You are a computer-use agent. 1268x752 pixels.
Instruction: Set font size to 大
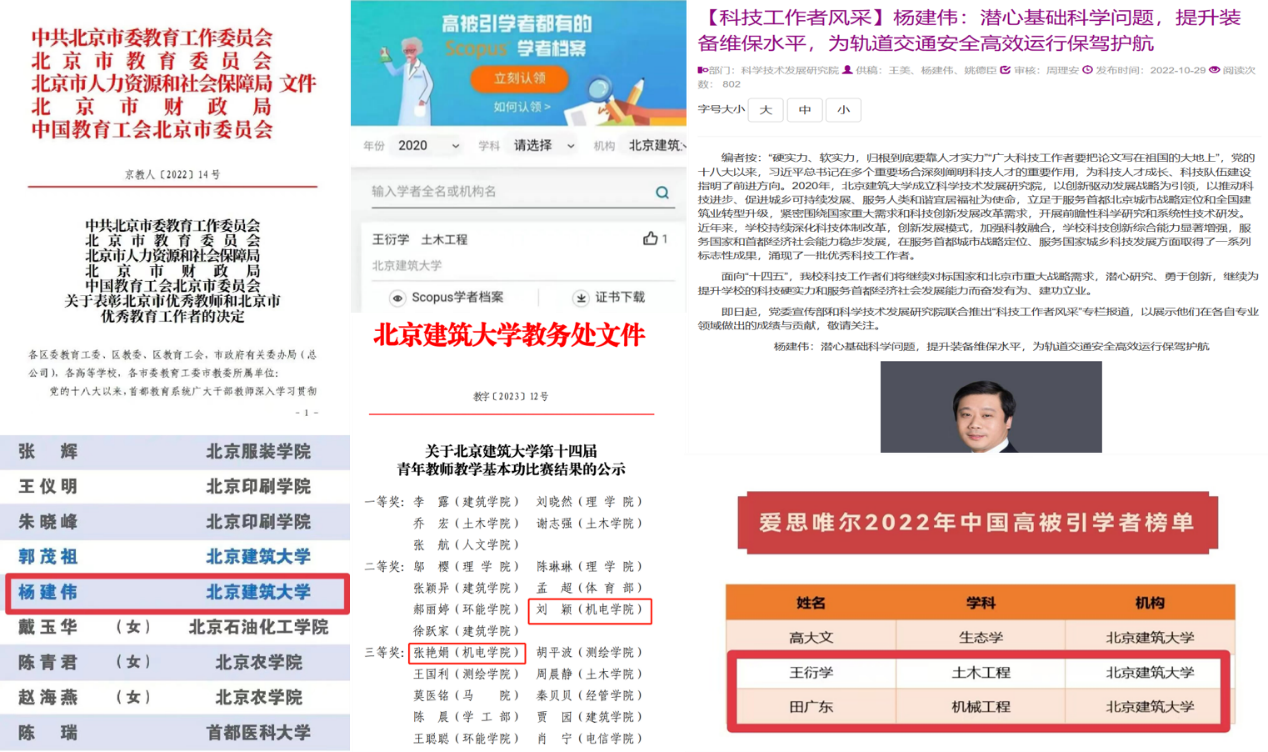tap(766, 110)
